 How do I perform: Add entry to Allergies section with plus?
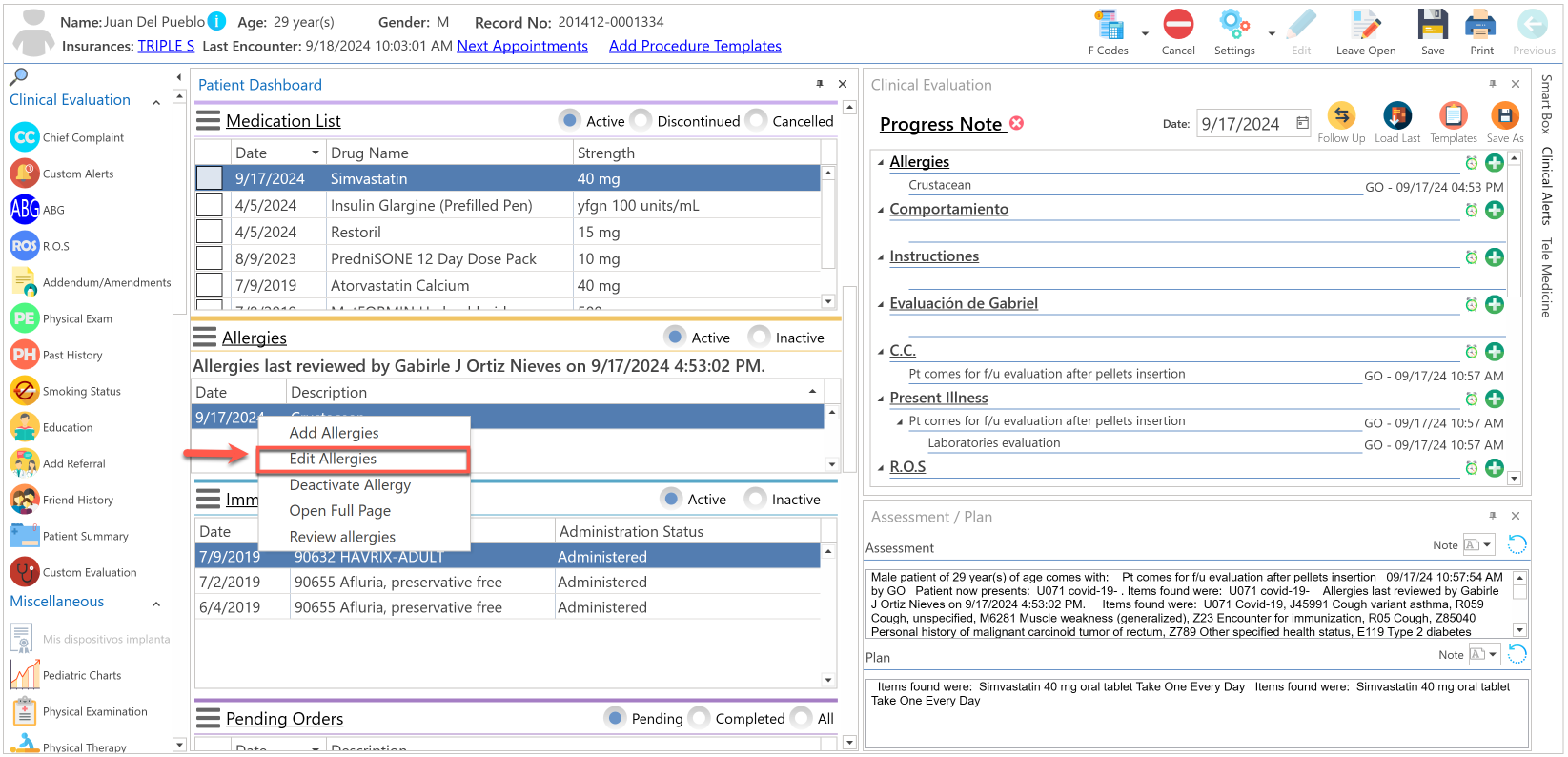(1495, 163)
